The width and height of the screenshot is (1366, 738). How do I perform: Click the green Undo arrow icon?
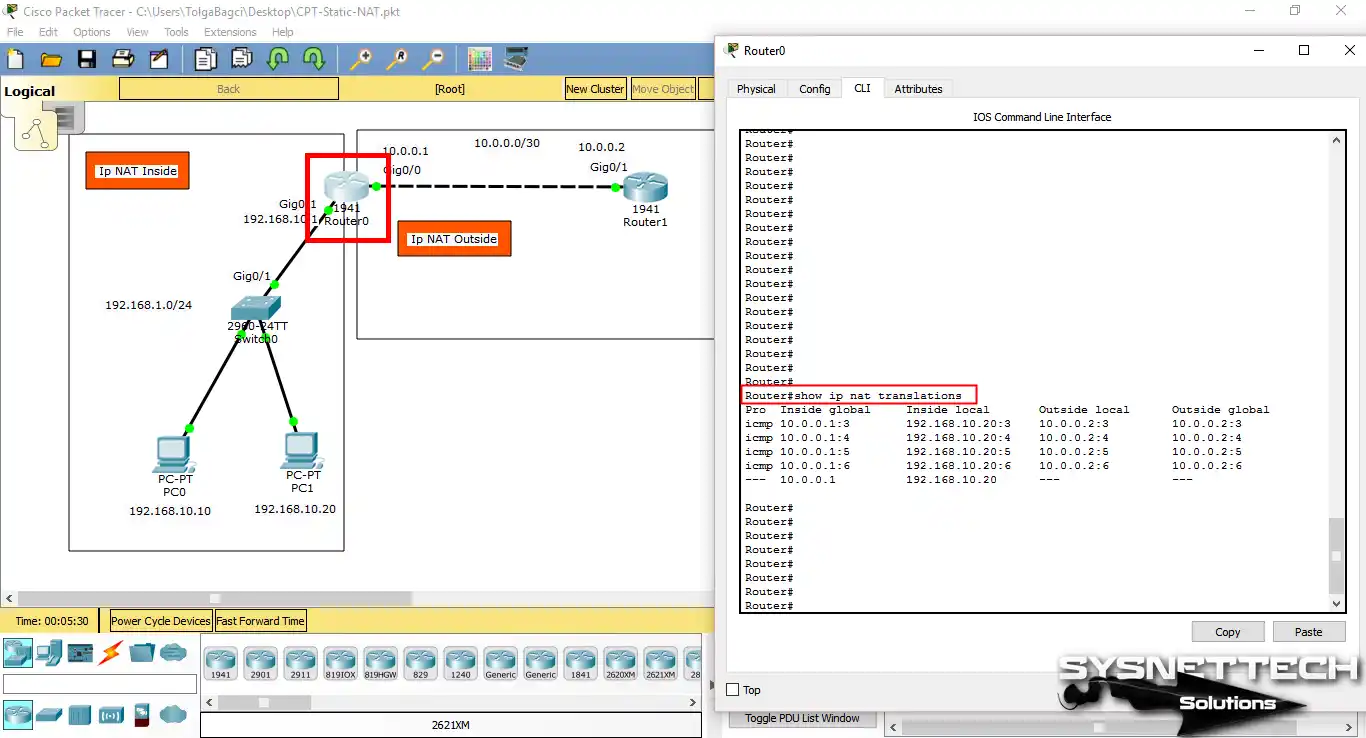pos(276,60)
